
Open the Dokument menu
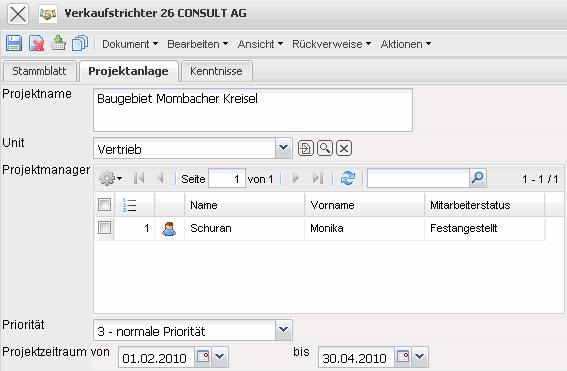pos(130,44)
